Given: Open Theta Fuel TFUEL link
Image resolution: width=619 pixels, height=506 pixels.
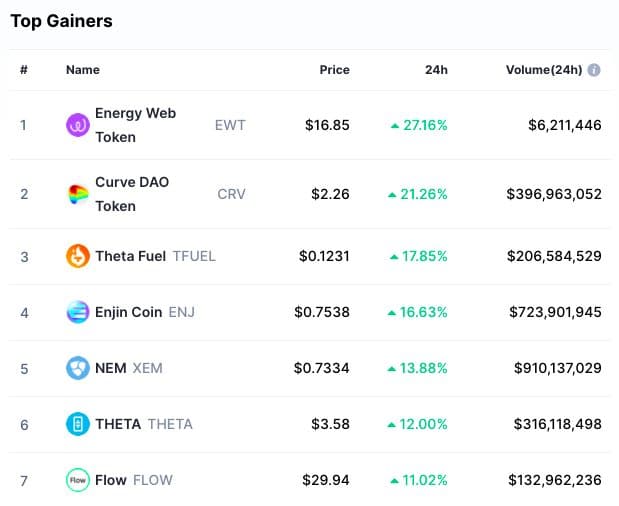Looking at the screenshot, I should point(130,256).
